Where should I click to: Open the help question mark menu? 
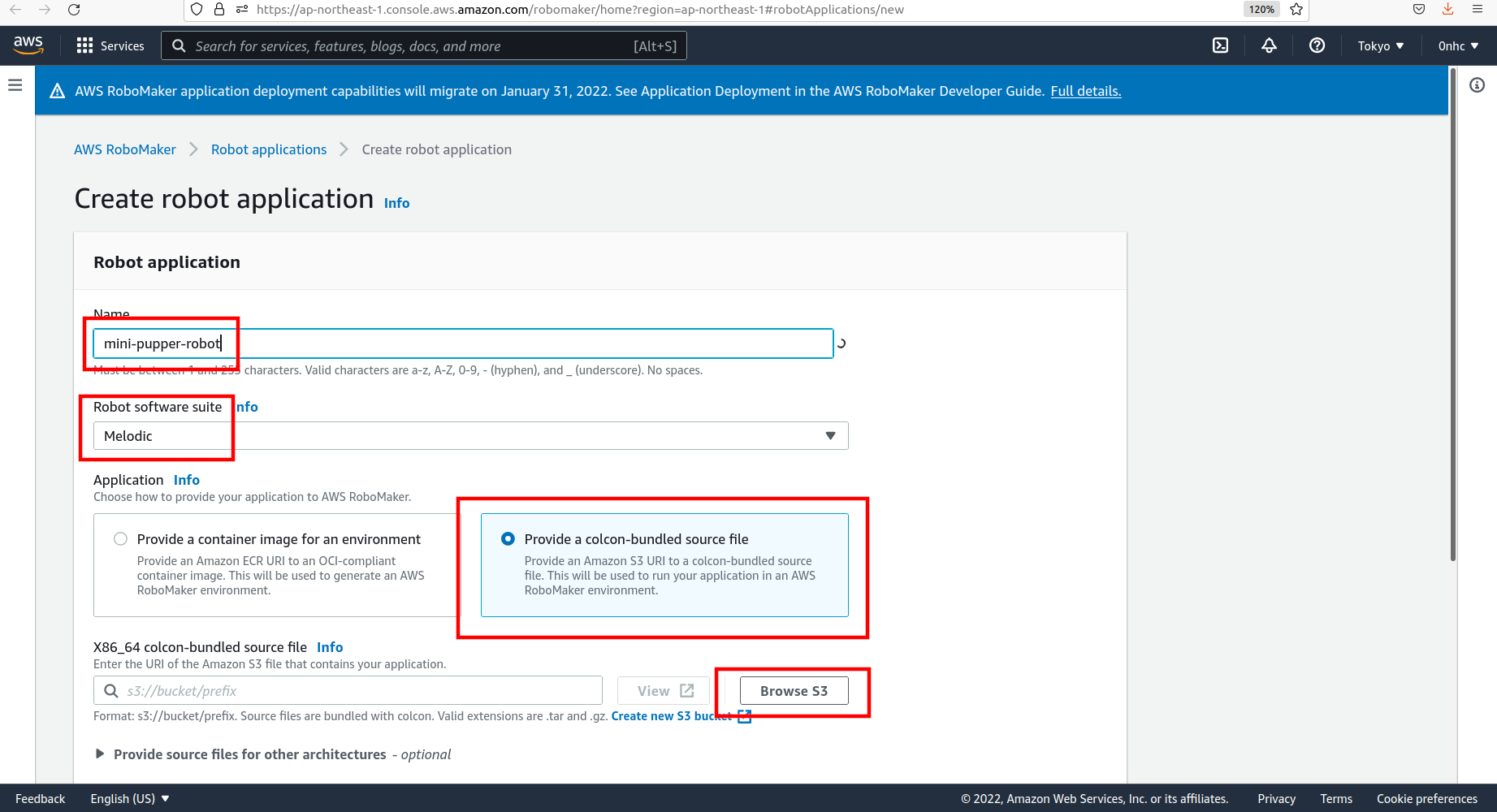pyautogui.click(x=1317, y=45)
